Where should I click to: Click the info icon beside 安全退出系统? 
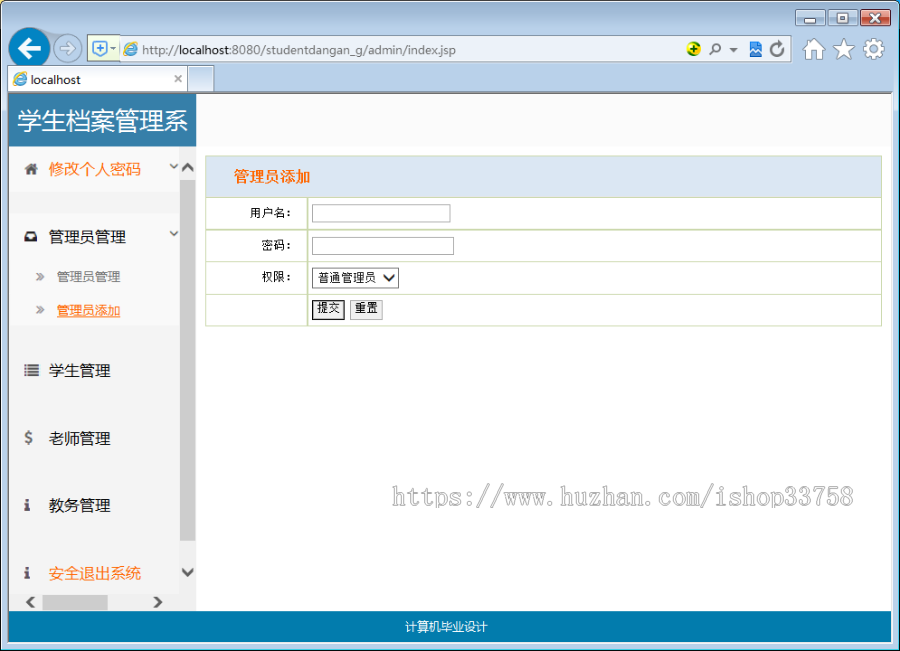pyautogui.click(x=27, y=573)
